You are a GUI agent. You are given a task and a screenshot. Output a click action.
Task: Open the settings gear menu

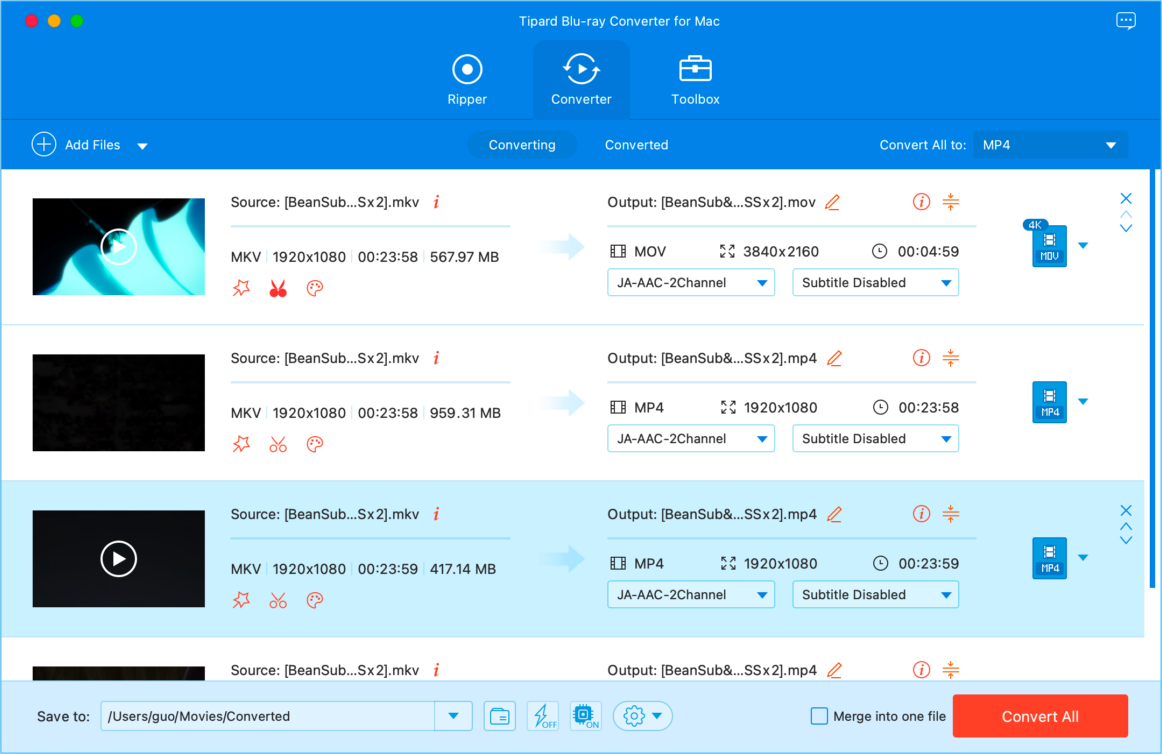point(643,716)
